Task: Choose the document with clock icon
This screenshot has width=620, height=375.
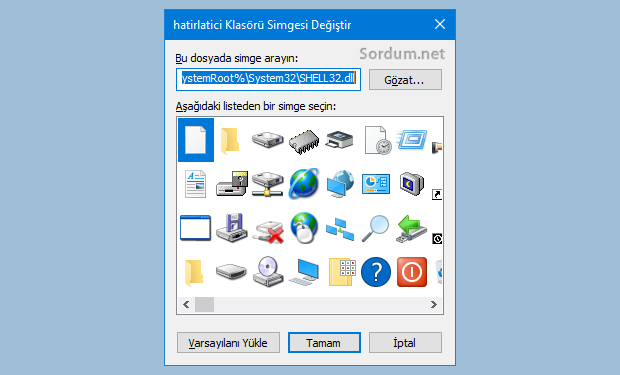Action: coord(378,140)
